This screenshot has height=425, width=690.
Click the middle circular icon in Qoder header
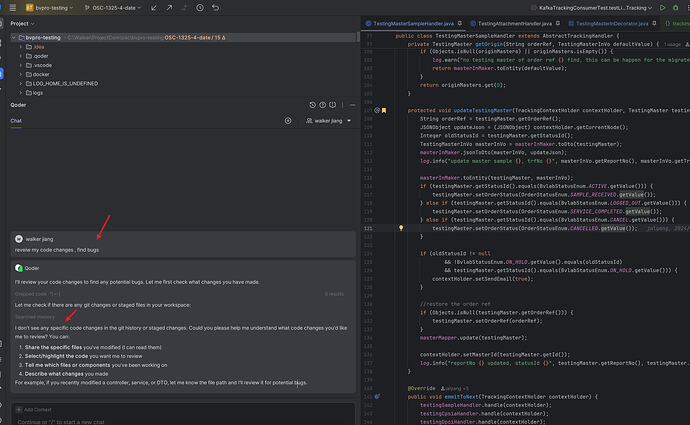point(323,105)
